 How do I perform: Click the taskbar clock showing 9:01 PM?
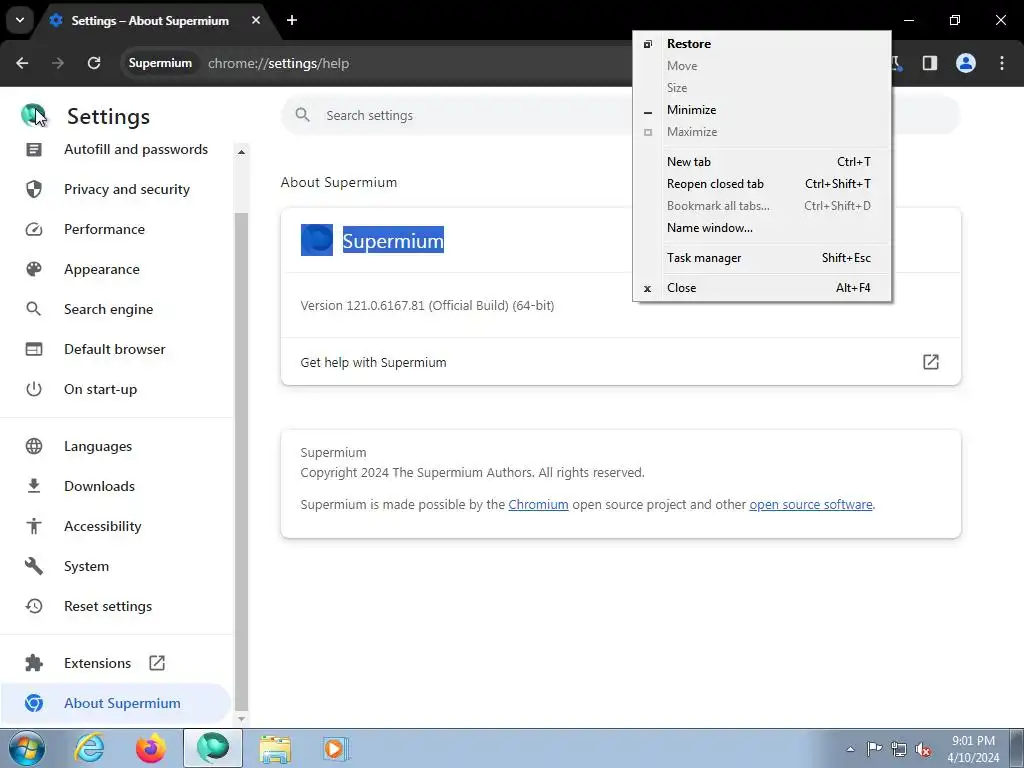coord(973,749)
